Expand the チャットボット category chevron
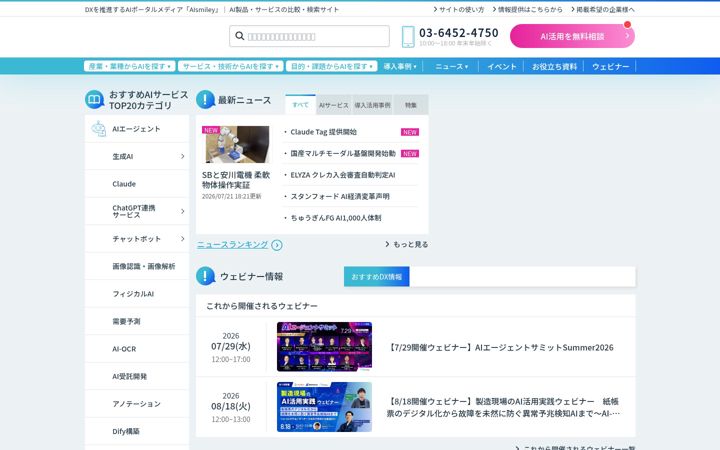720x450 pixels. click(x=182, y=239)
